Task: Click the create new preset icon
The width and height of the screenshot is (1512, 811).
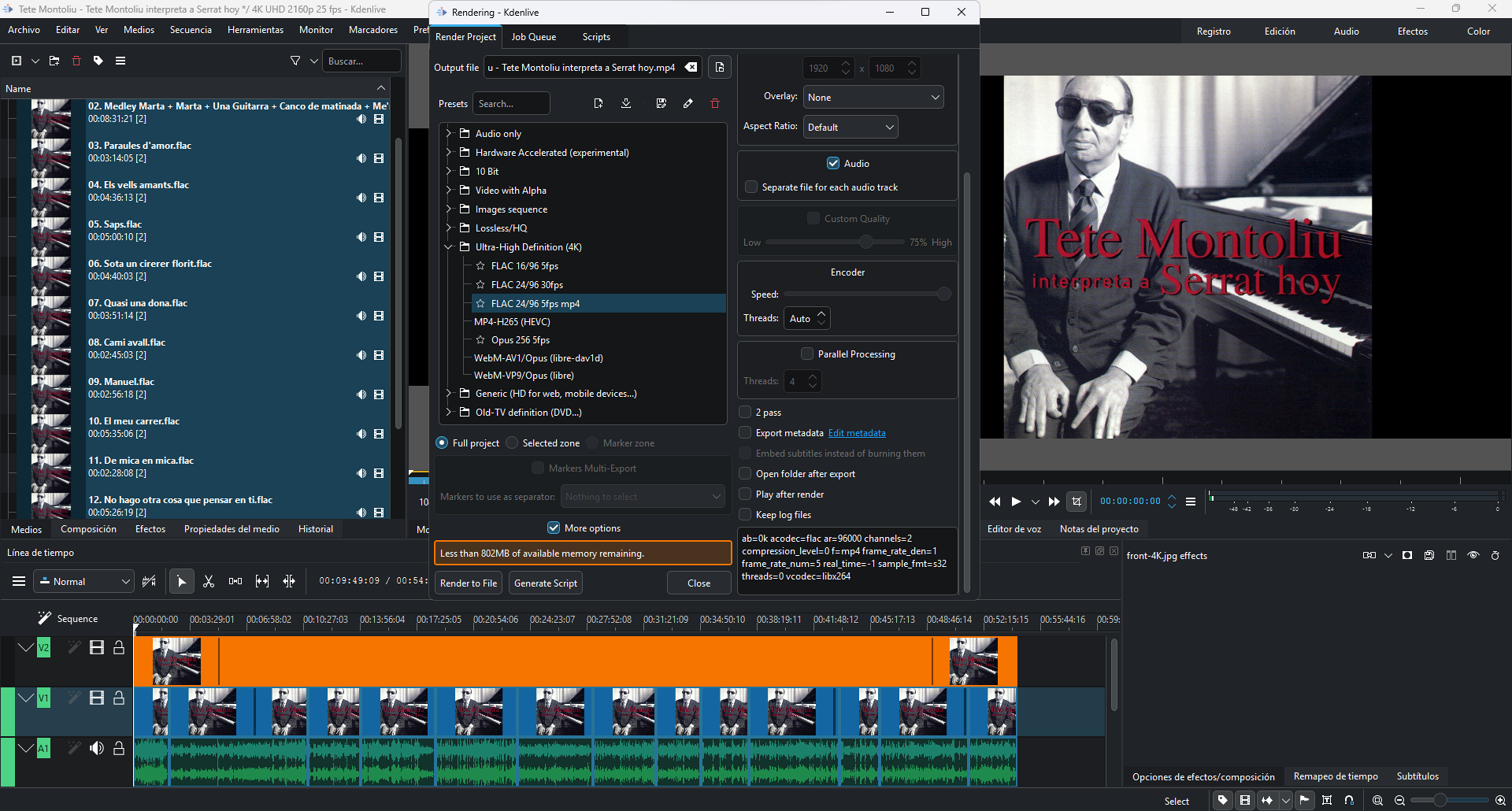Action: pyautogui.click(x=598, y=103)
